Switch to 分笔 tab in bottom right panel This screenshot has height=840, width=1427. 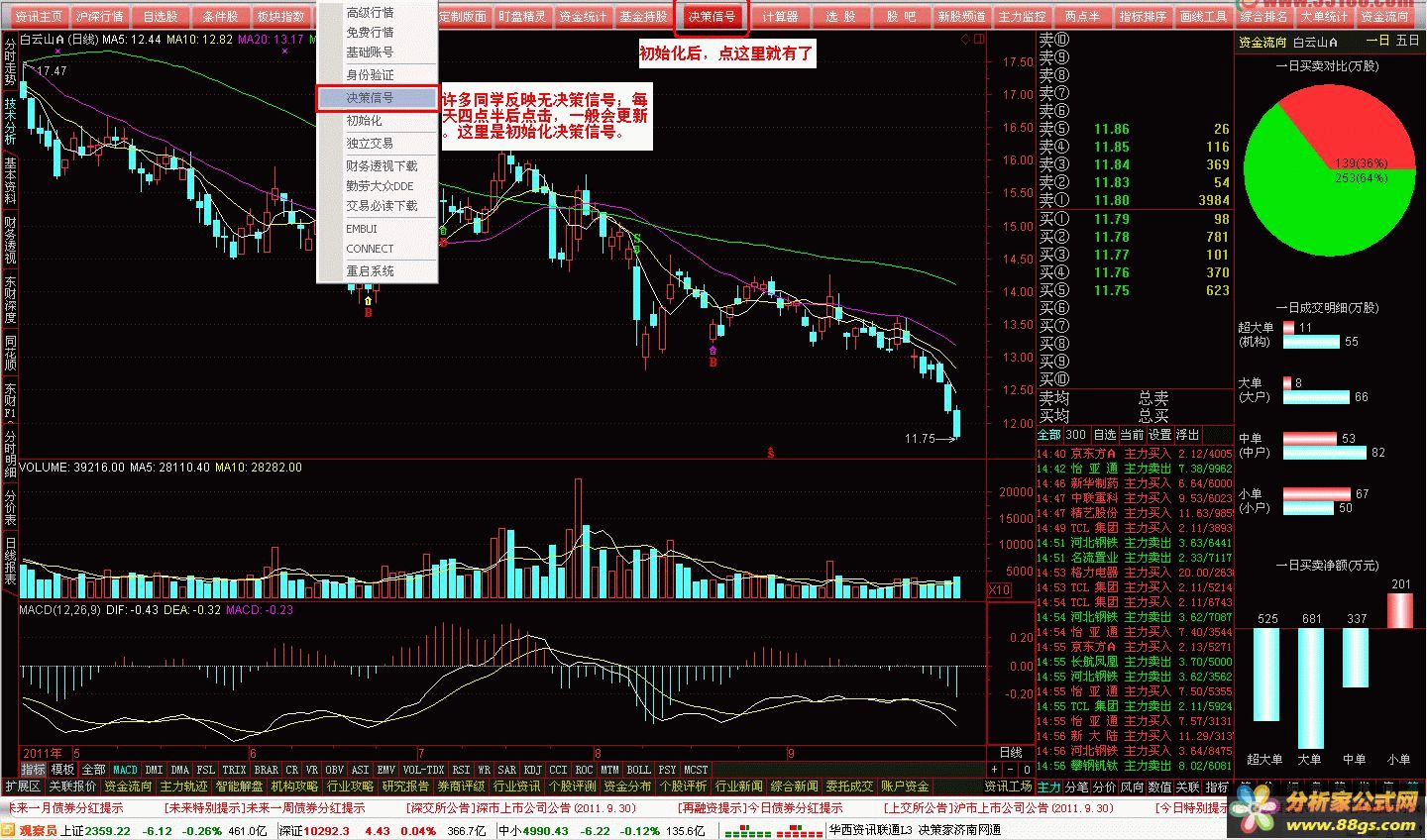click(x=1076, y=787)
